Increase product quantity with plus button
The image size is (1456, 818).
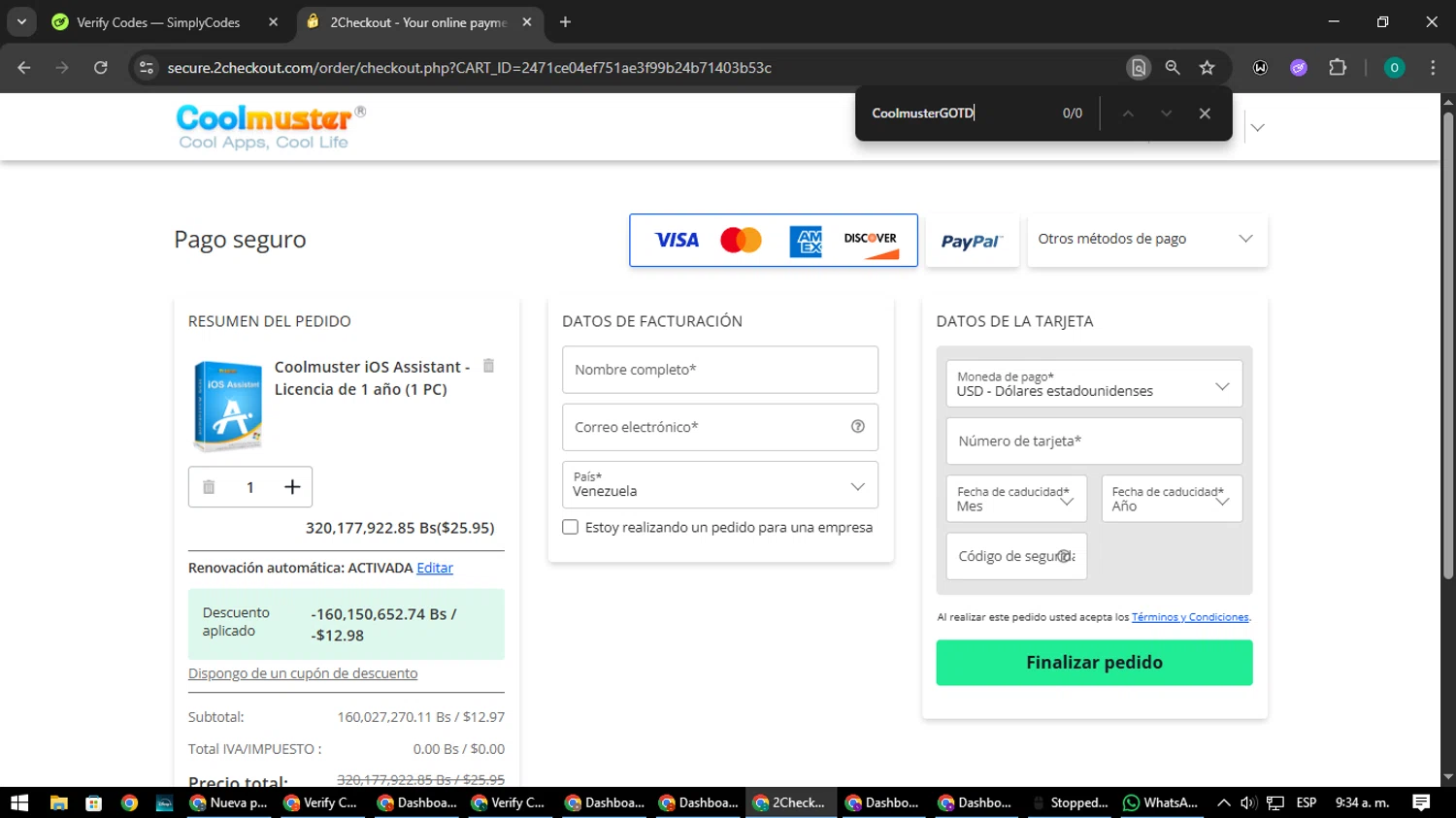[292, 487]
